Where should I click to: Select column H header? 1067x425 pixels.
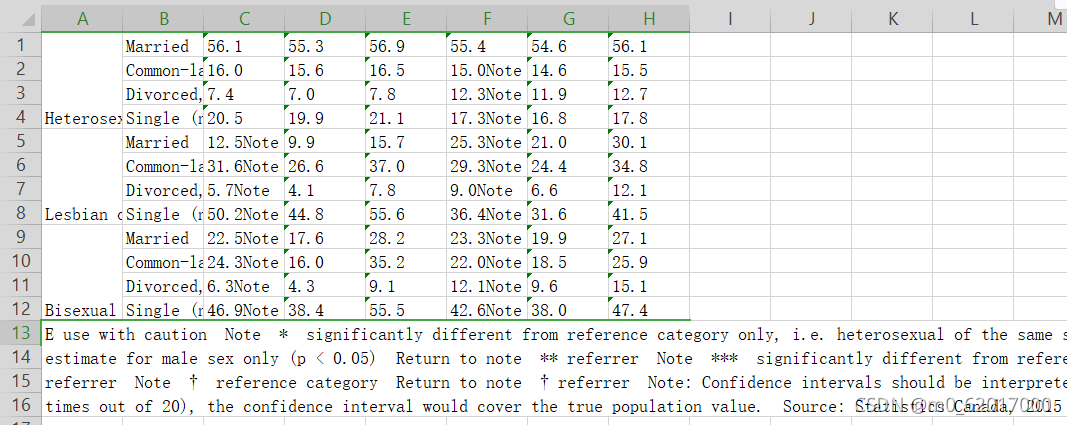click(x=649, y=19)
